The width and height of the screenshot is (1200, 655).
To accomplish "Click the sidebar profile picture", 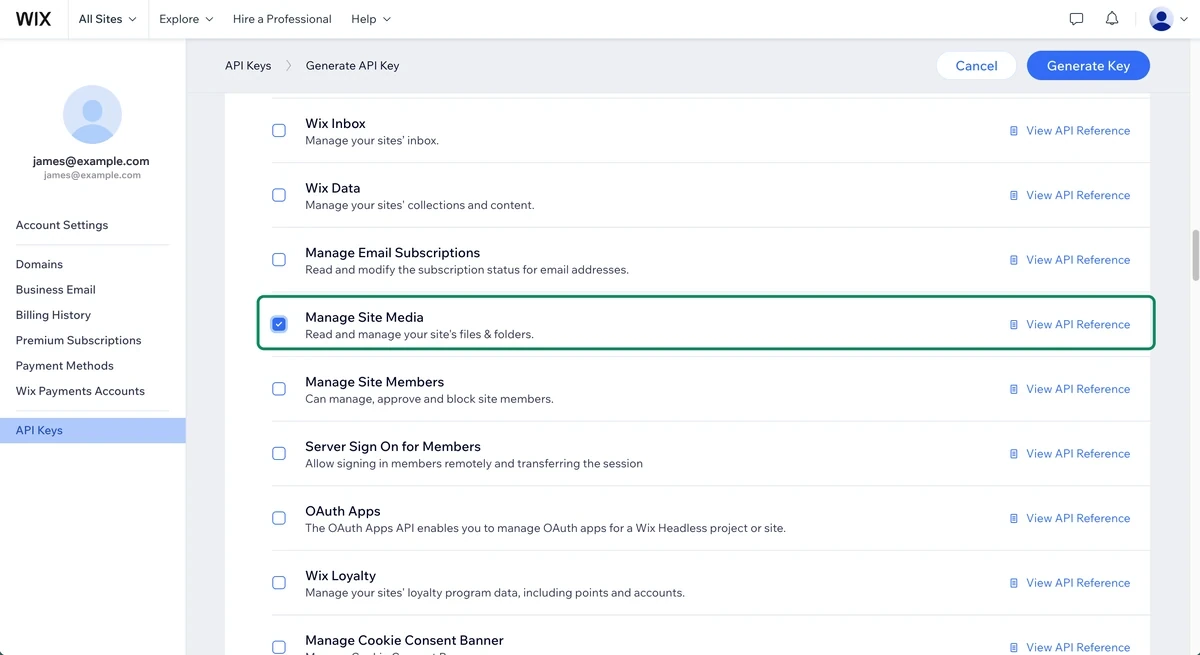I will coord(92,114).
